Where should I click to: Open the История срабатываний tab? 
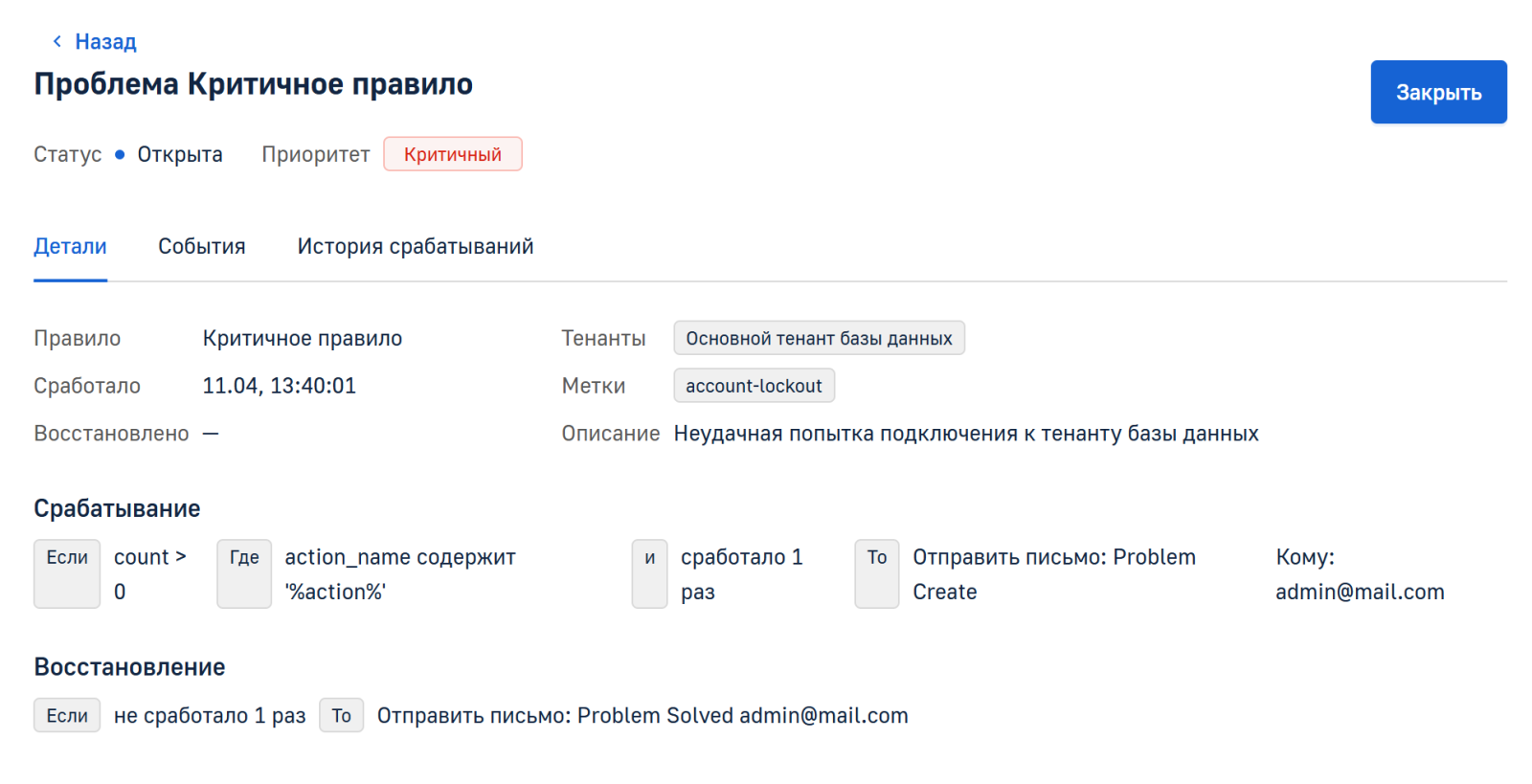415,247
